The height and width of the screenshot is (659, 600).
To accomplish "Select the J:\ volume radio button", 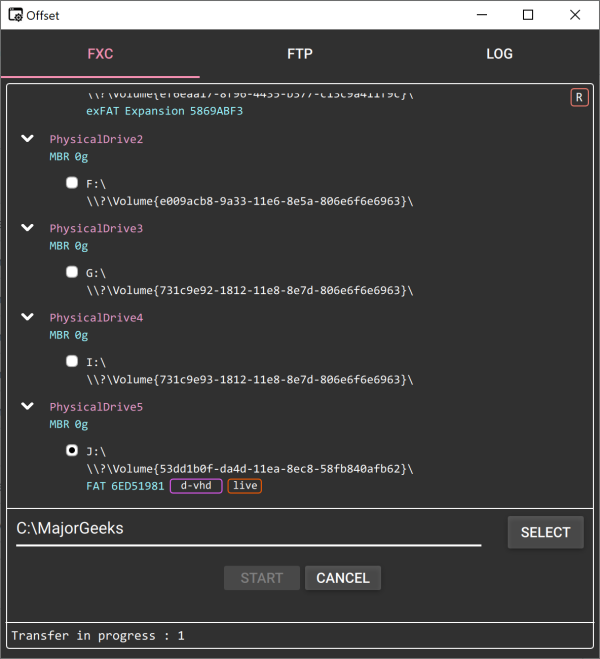I will 72,450.
